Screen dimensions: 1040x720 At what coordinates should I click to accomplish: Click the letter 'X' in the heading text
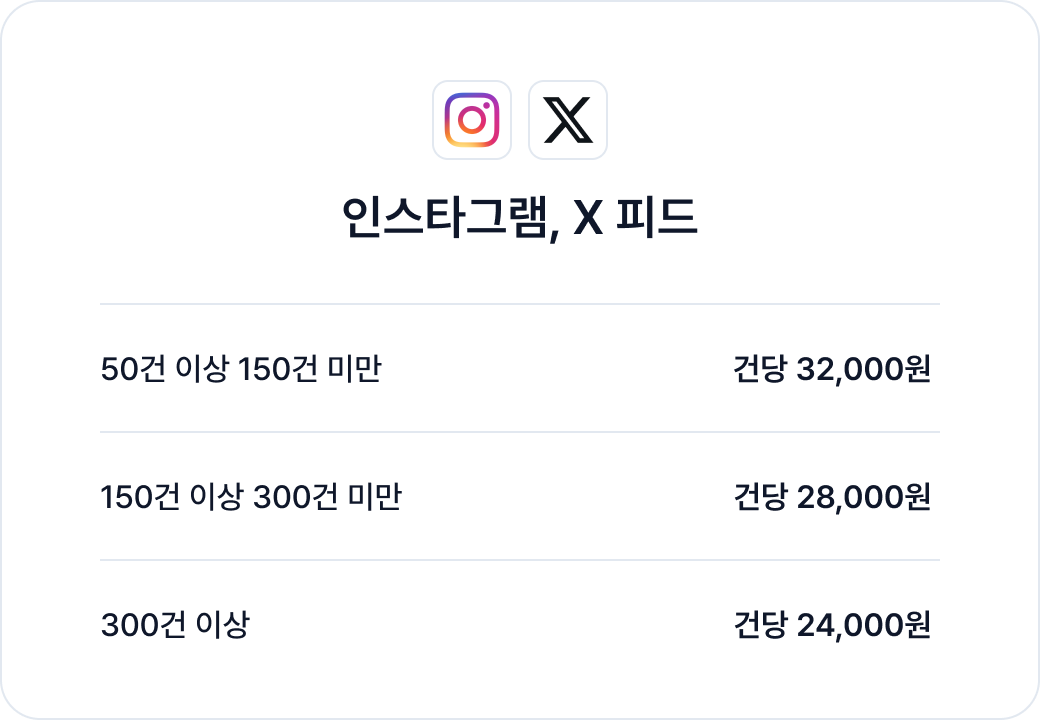pyautogui.click(x=588, y=217)
